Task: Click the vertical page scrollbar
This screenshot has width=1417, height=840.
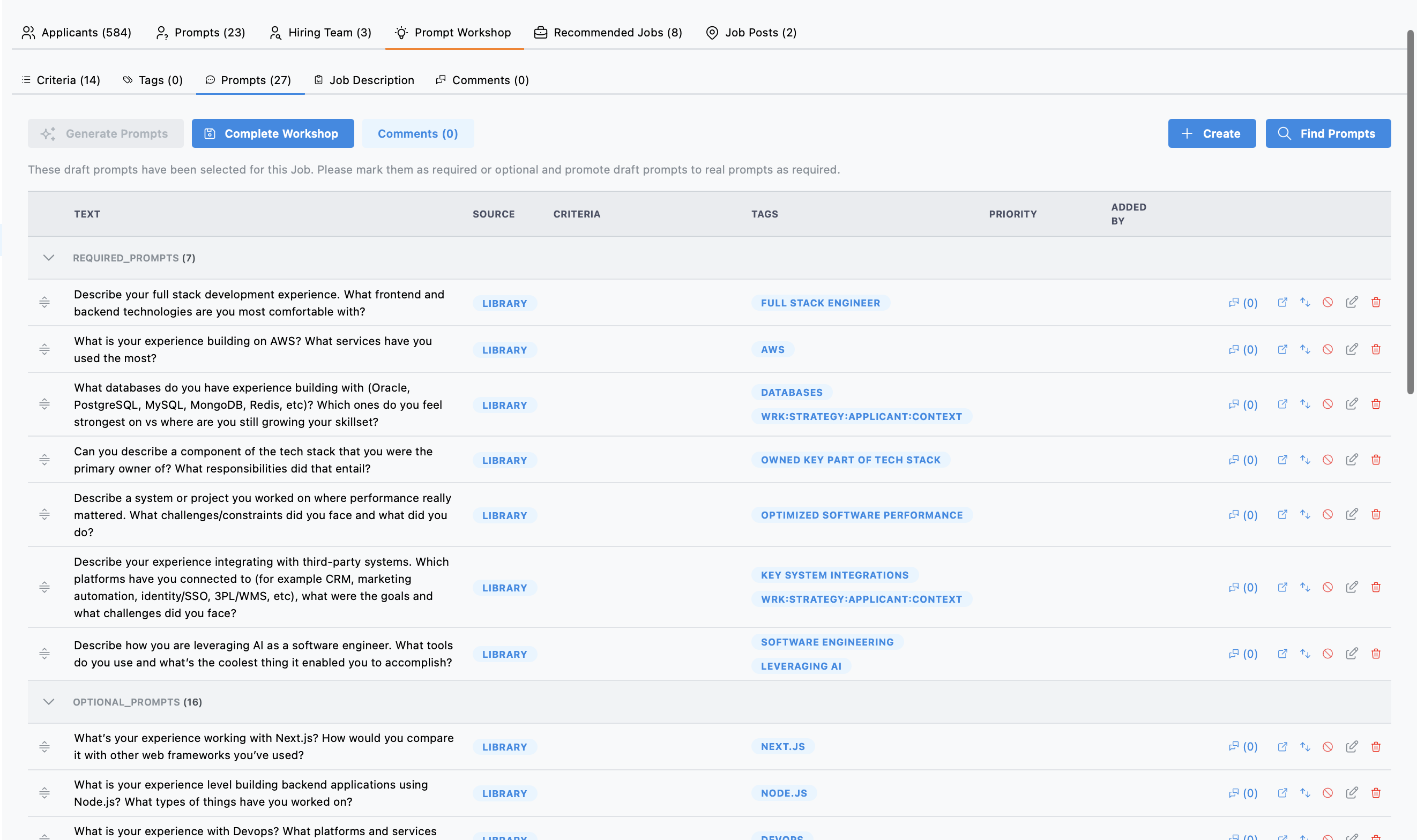Action: 1410,212
